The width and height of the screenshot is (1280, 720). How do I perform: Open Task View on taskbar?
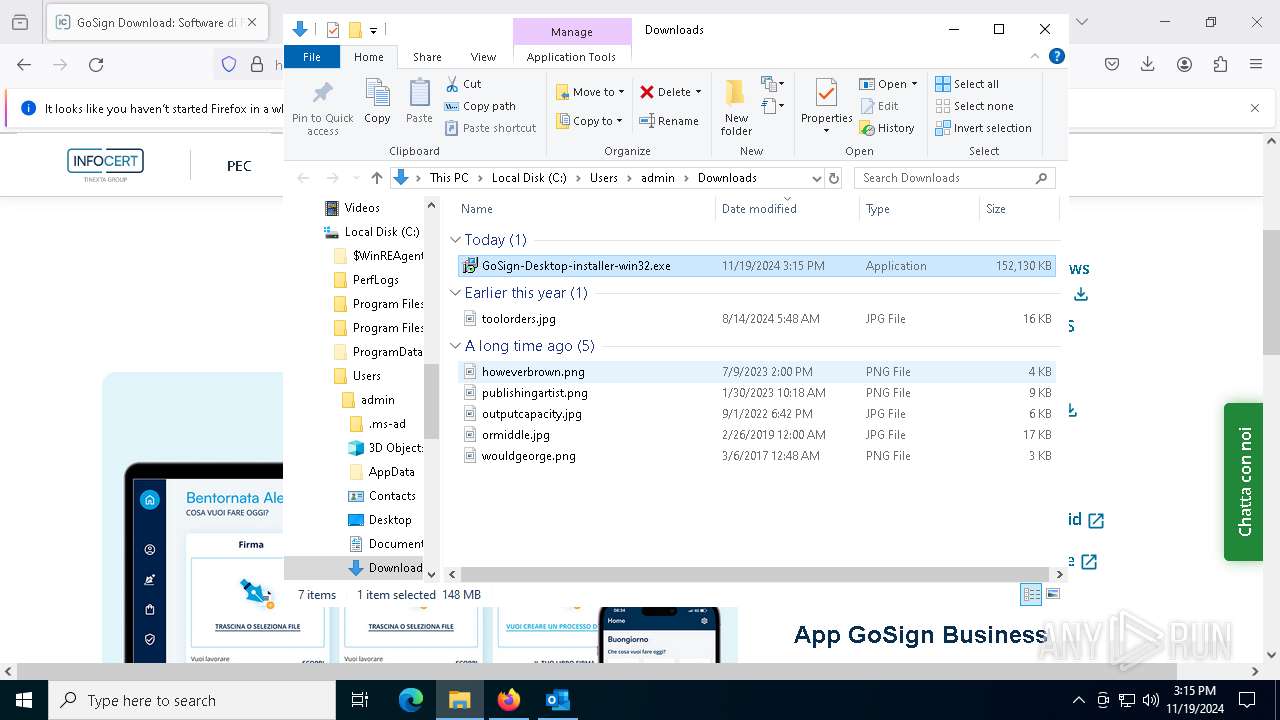point(360,700)
